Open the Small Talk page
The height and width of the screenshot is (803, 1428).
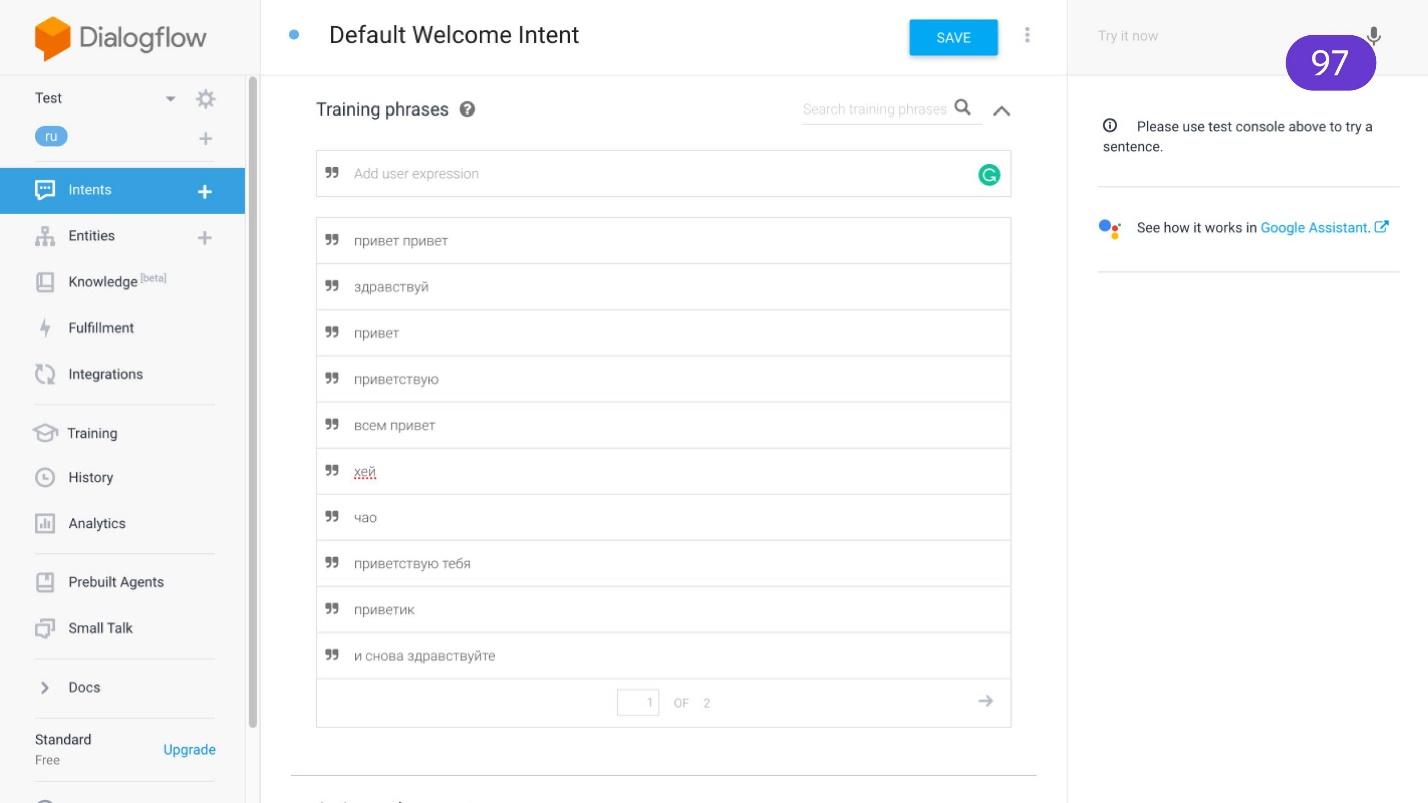(100, 628)
